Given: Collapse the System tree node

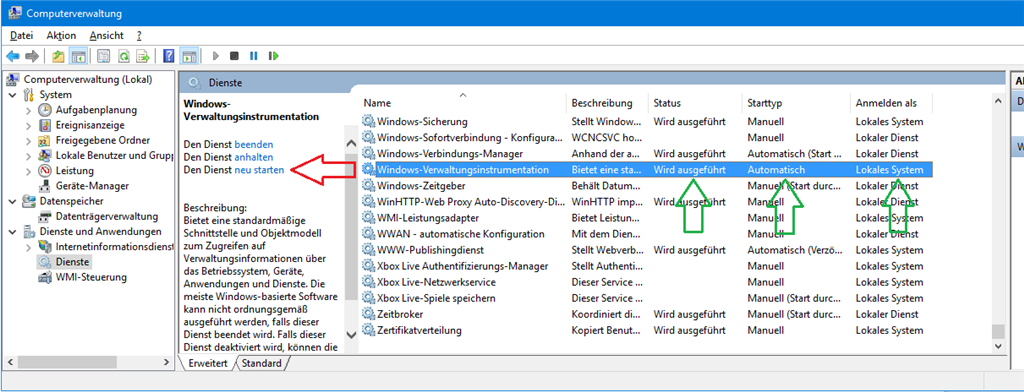Looking at the screenshot, I should [13, 95].
